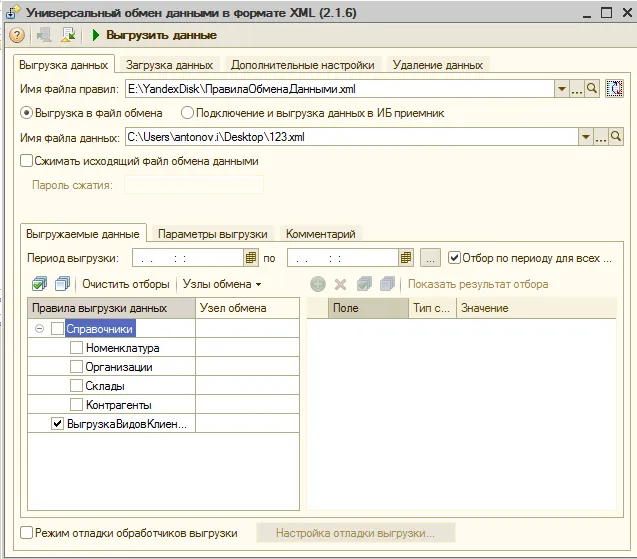Select Склады row text

(105, 386)
